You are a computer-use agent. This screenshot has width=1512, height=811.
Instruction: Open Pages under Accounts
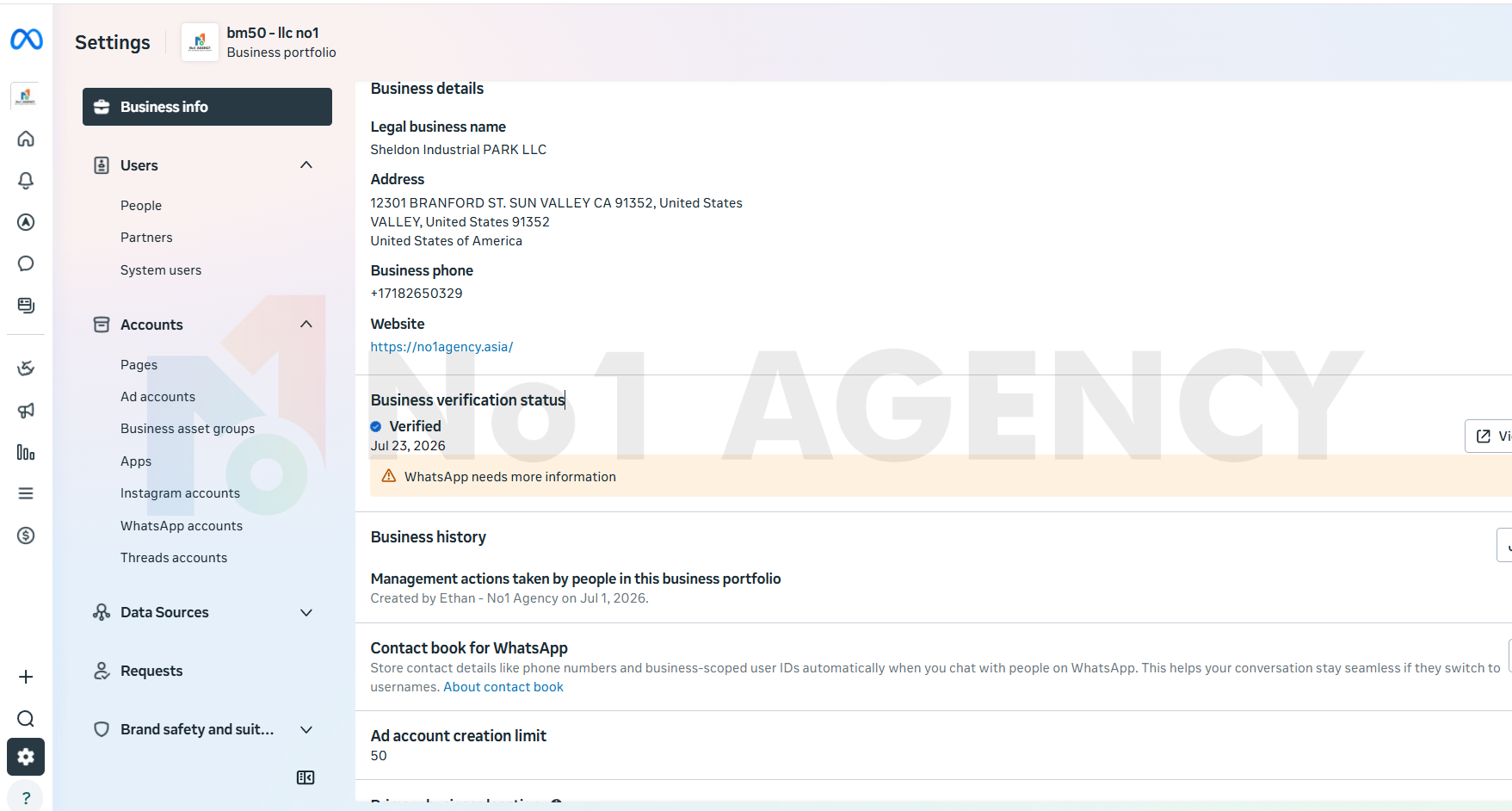(x=139, y=365)
